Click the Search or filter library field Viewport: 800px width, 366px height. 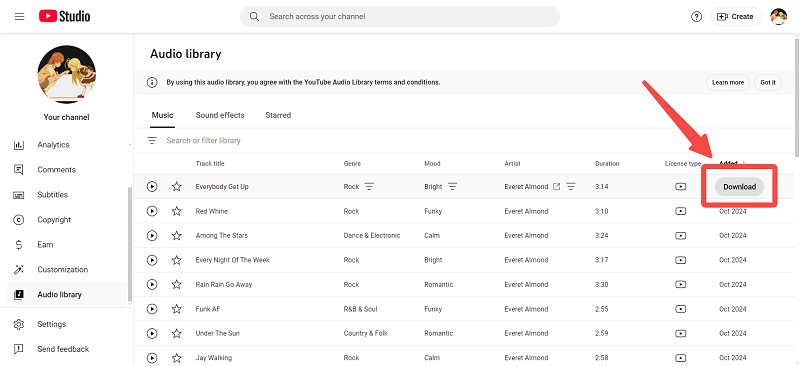[203, 140]
